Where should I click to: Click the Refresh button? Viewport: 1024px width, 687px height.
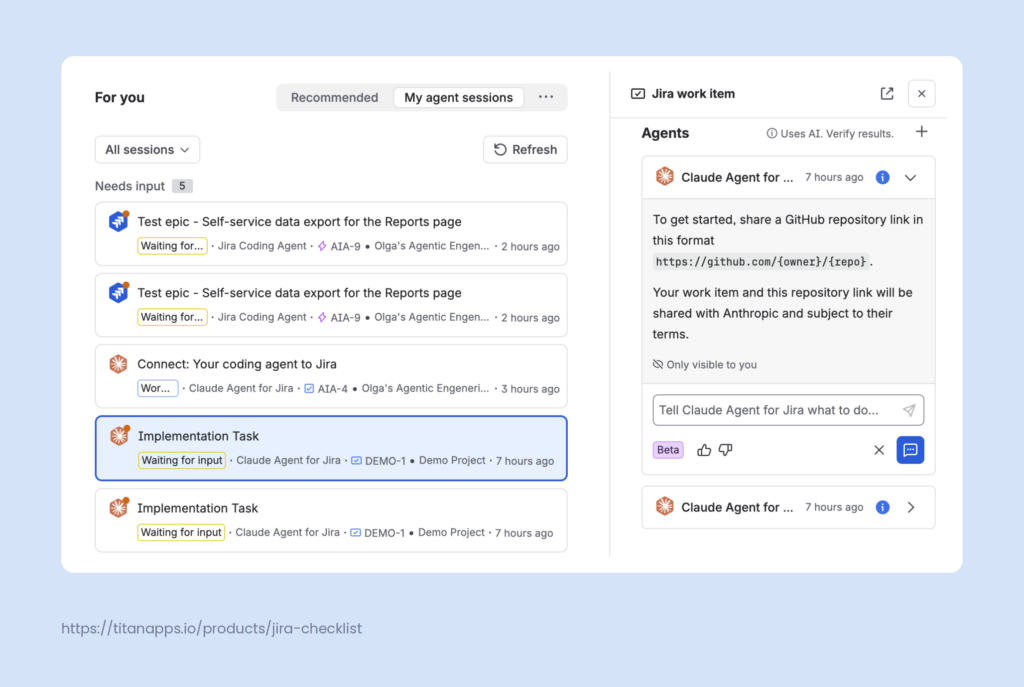click(526, 150)
